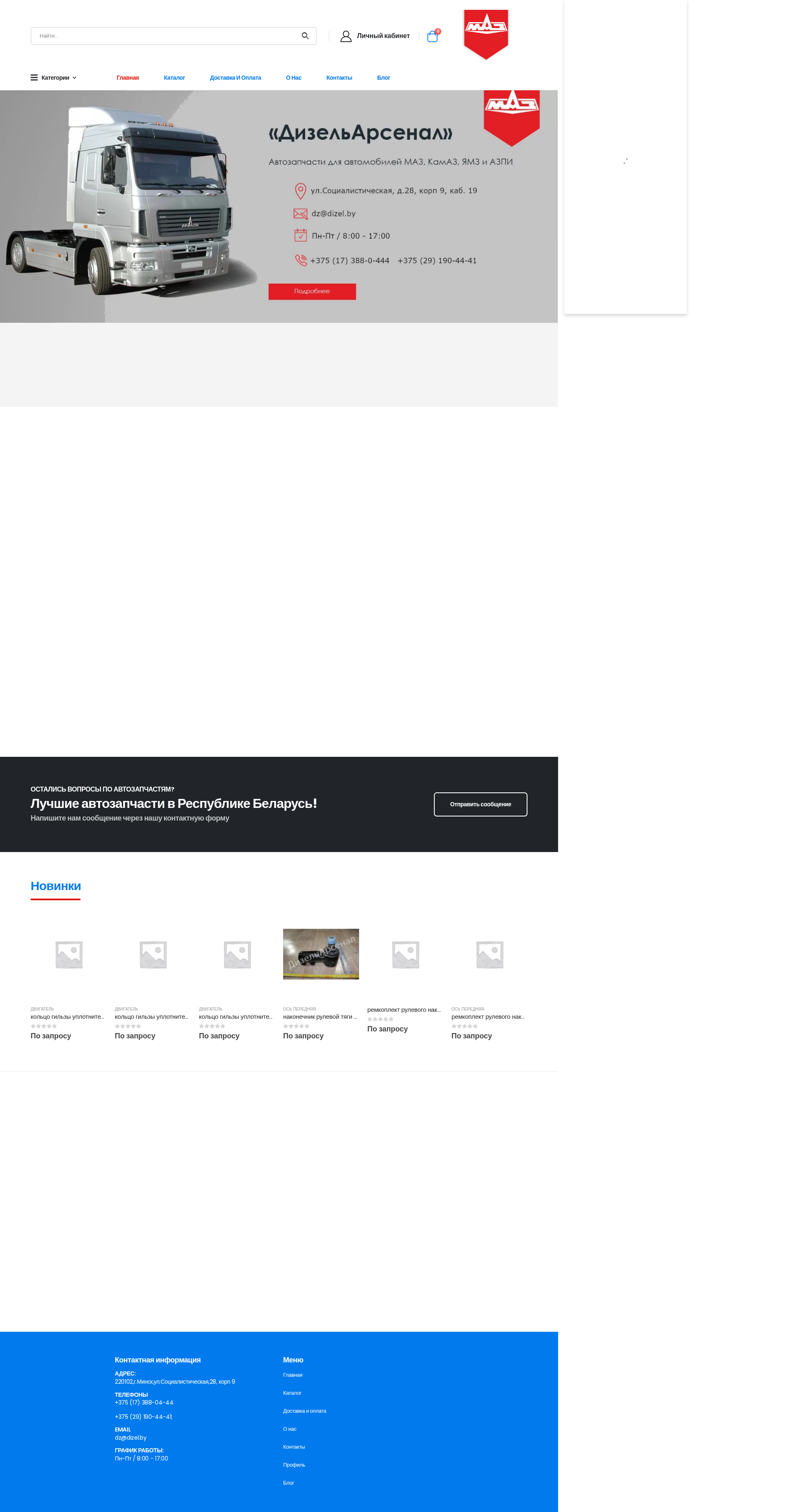This screenshot has width=791, height=1512.
Task: Click footer email dz@dizel.by
Action: 130,1438
